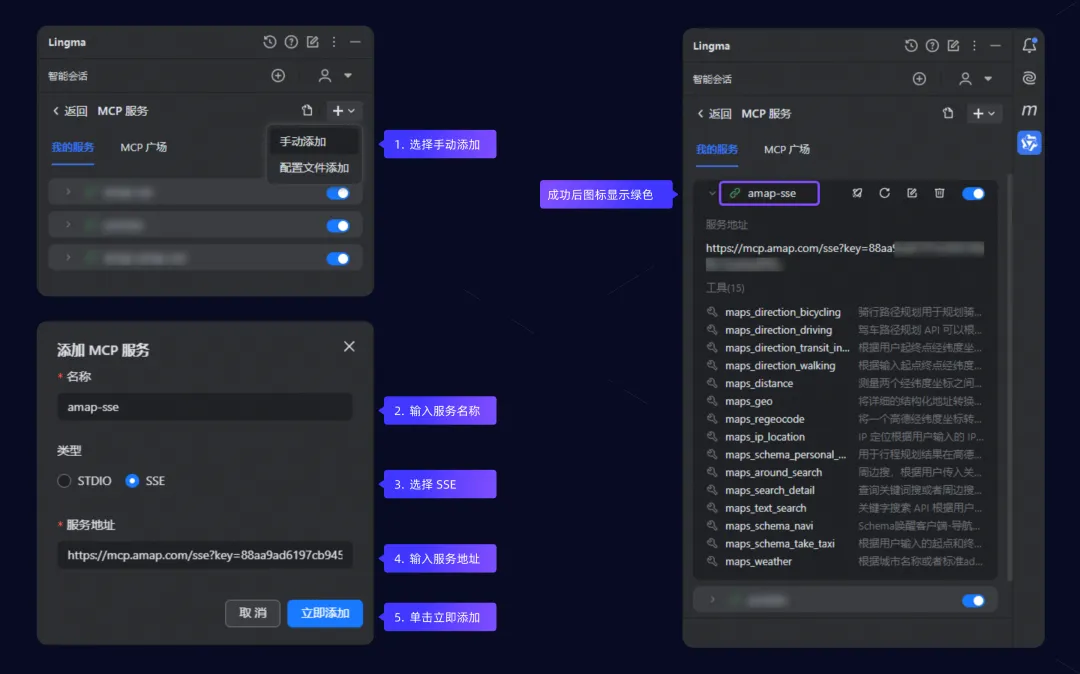This screenshot has width=1080, height=674.
Task: Open the plus add dropdown in left MCP header
Action: pyautogui.click(x=344, y=111)
